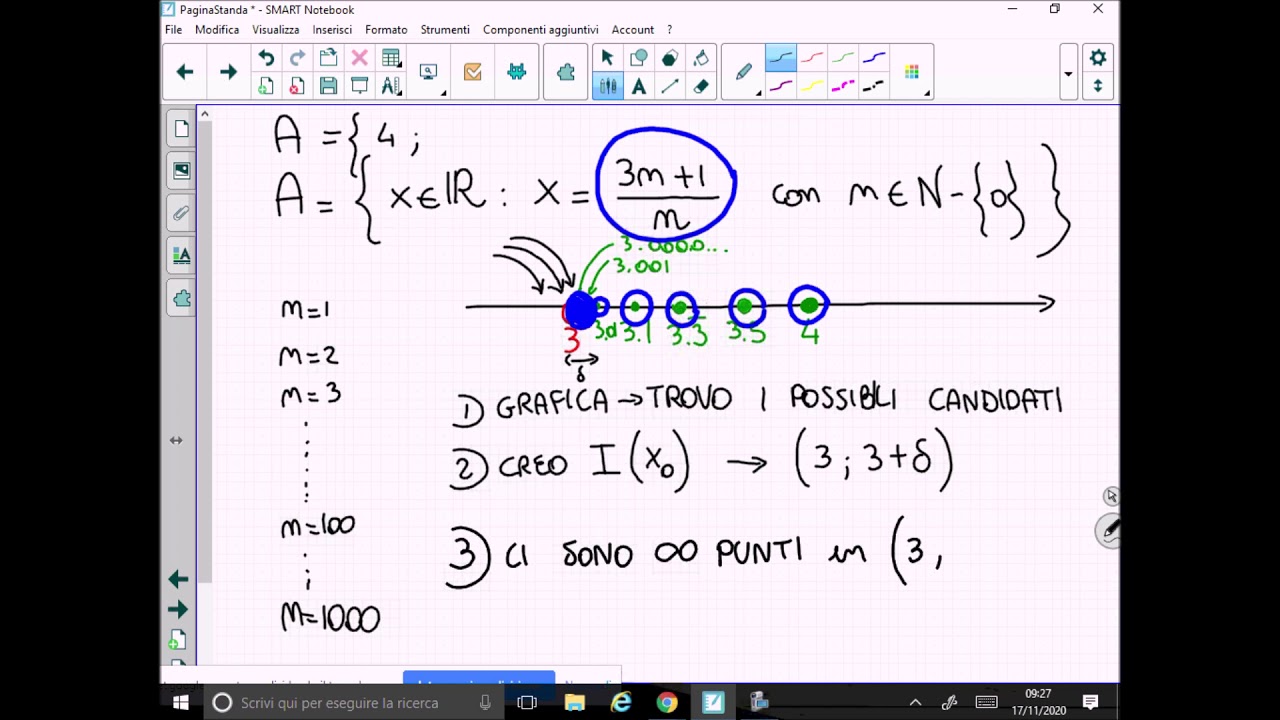Click sidebar green next page arrow
Screen dimensions: 1280x720
pyautogui.click(x=178, y=609)
